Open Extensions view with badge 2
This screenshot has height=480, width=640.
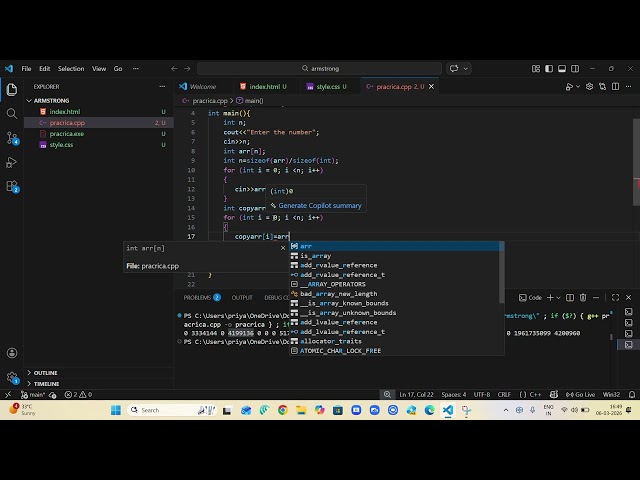click(x=12, y=187)
